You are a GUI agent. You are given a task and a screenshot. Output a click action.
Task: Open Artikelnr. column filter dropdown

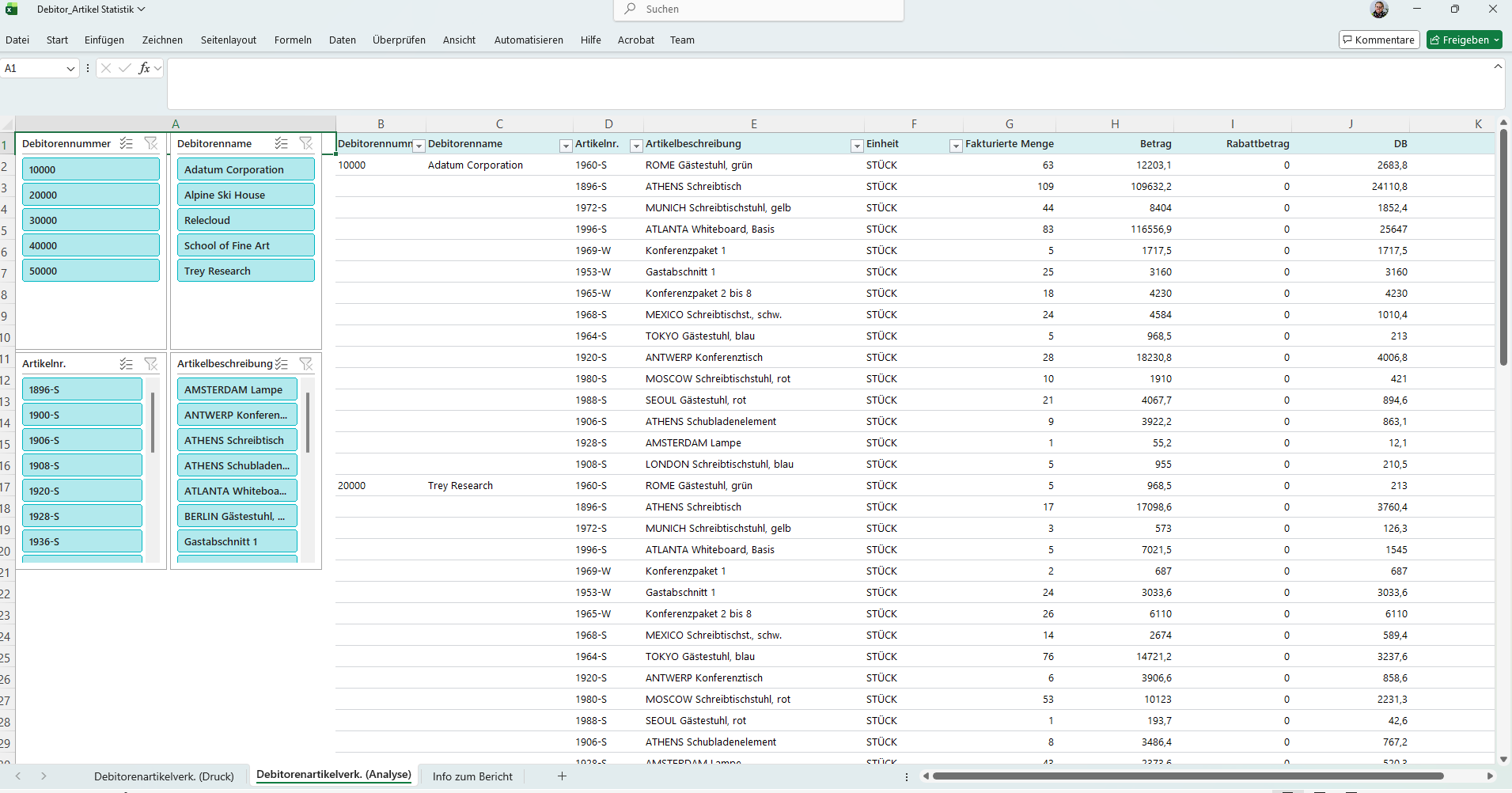(636, 146)
